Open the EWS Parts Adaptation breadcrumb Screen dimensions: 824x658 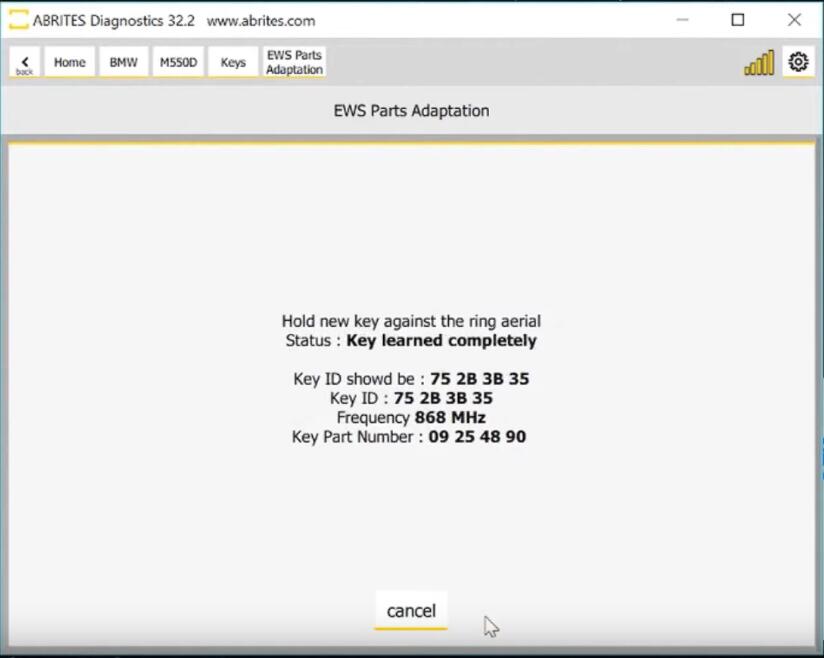coord(294,62)
